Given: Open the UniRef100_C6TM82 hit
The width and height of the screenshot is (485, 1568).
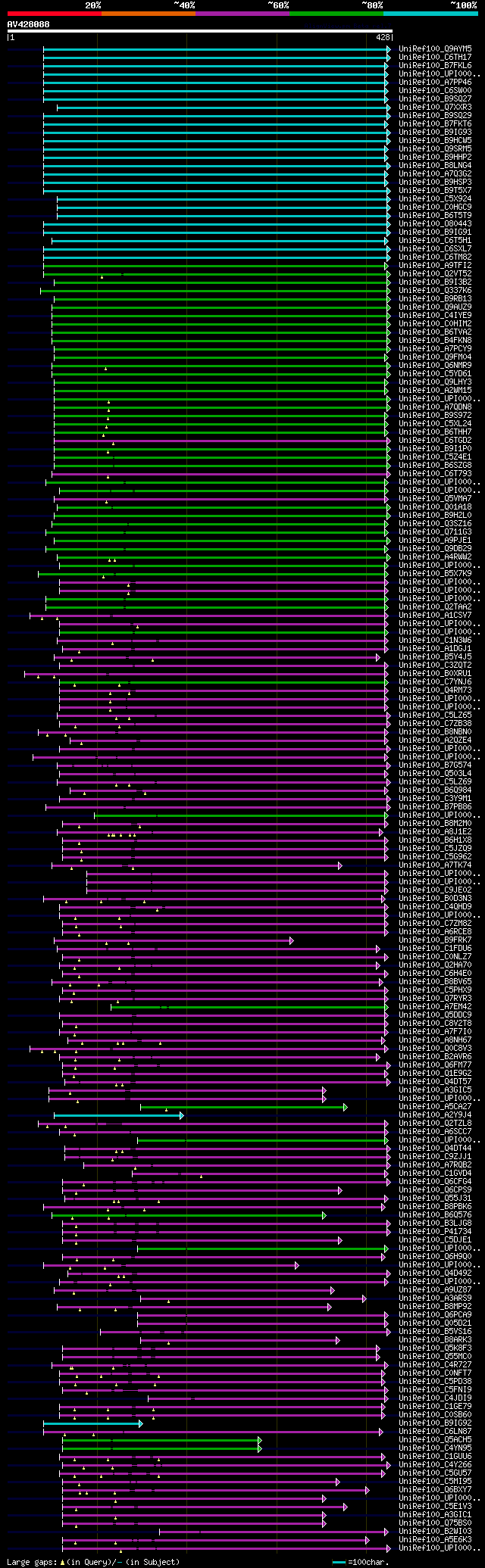Looking at the screenshot, I should pos(435,257).
